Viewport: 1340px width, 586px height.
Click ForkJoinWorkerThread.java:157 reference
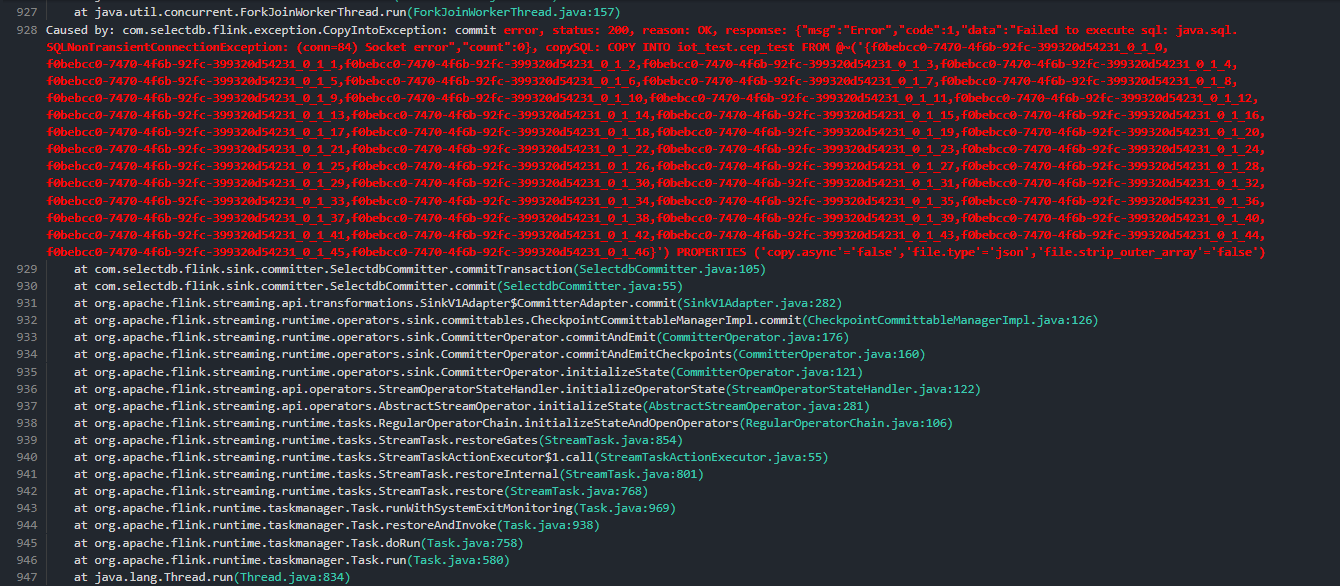(516, 13)
